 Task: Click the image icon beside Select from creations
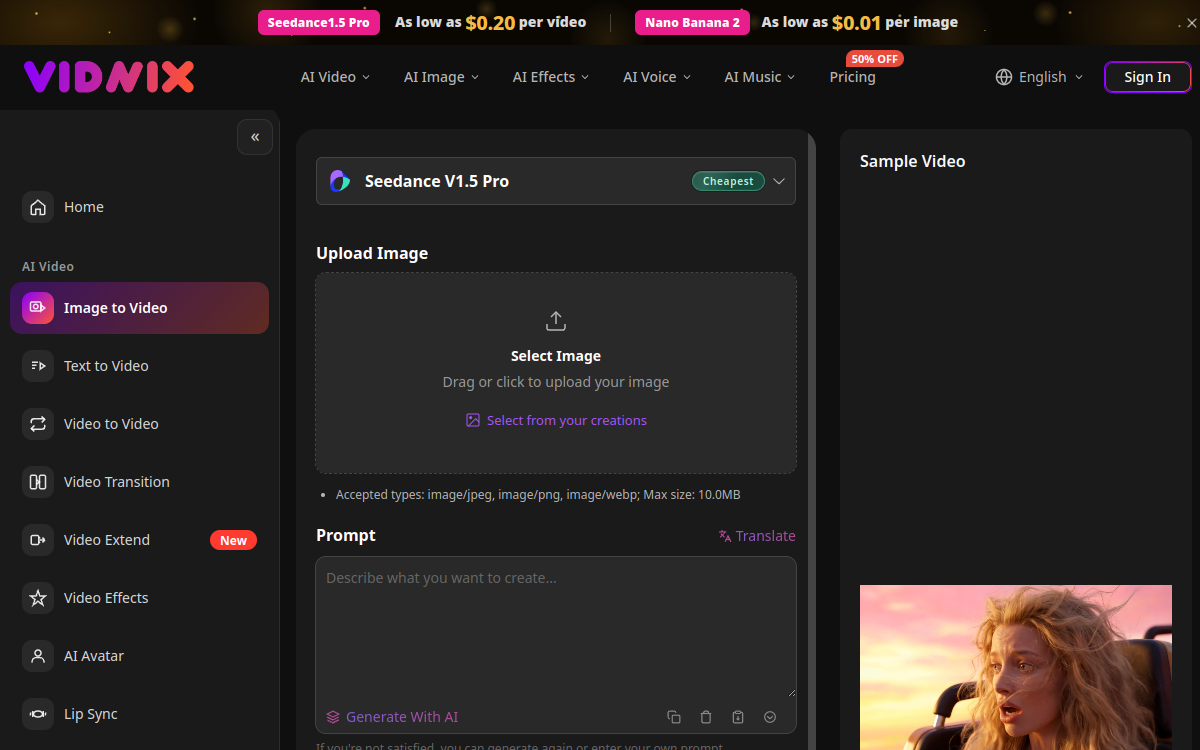pos(473,421)
